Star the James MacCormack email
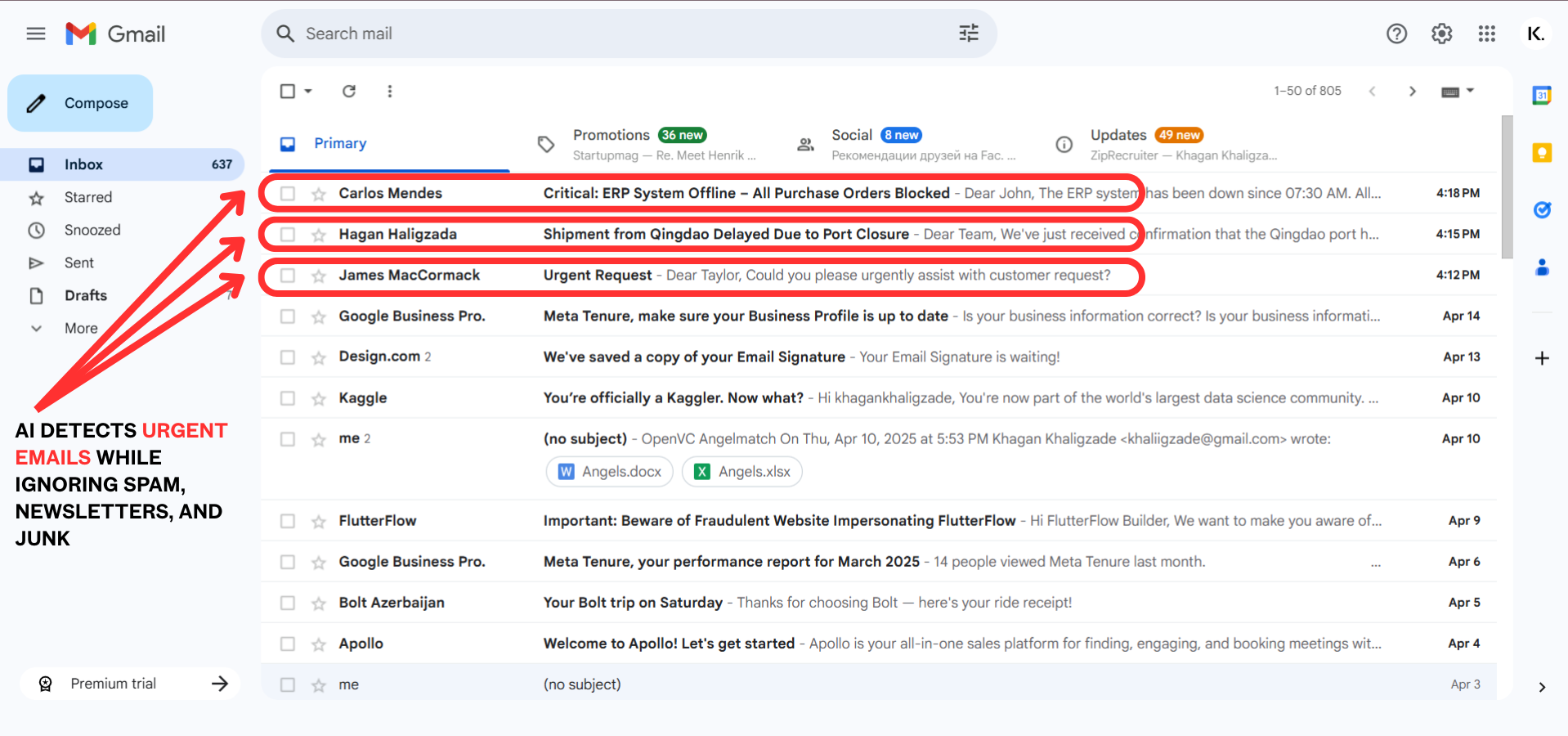1568x736 pixels. 319,276
